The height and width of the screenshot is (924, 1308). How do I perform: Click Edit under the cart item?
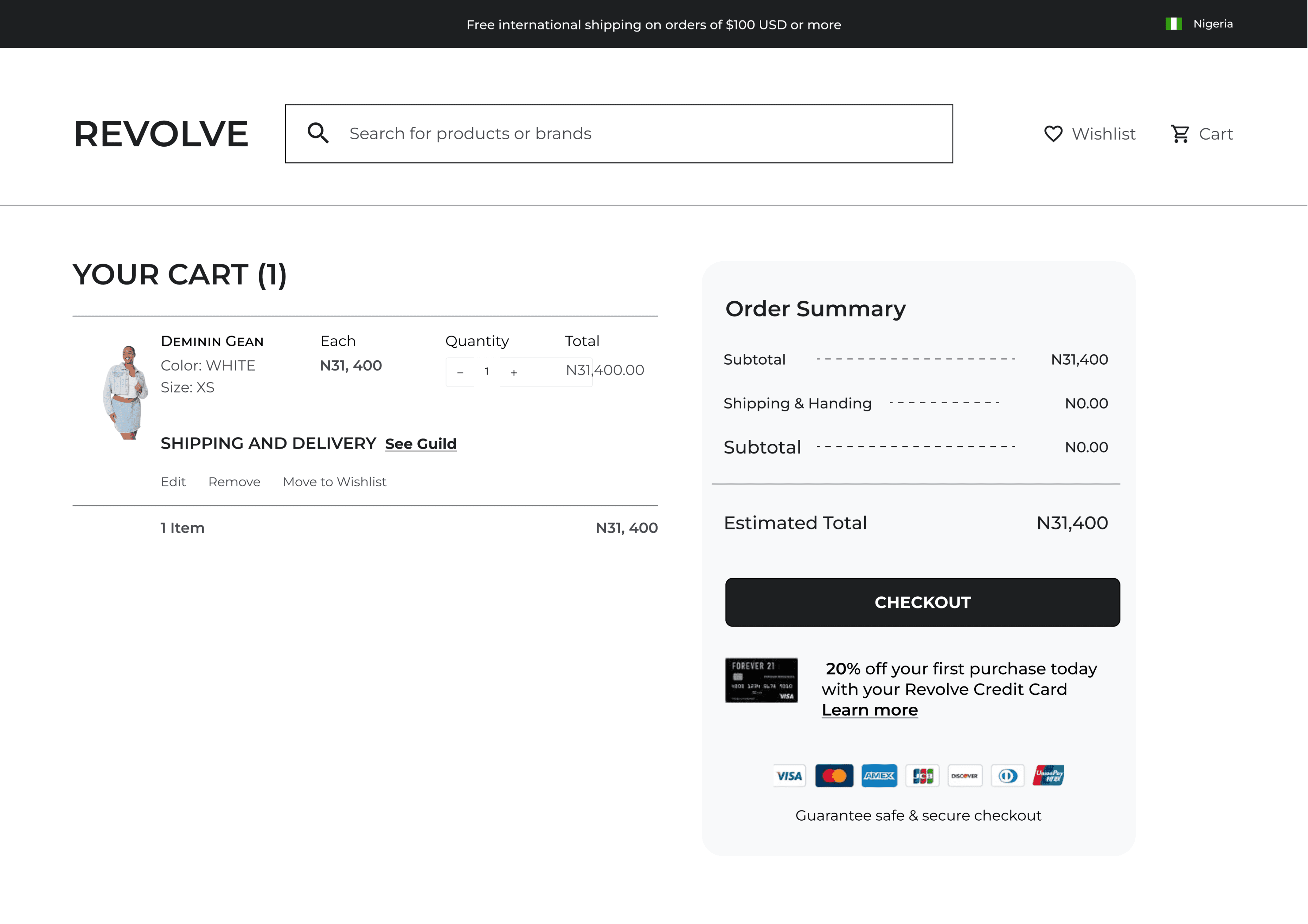[x=173, y=482]
